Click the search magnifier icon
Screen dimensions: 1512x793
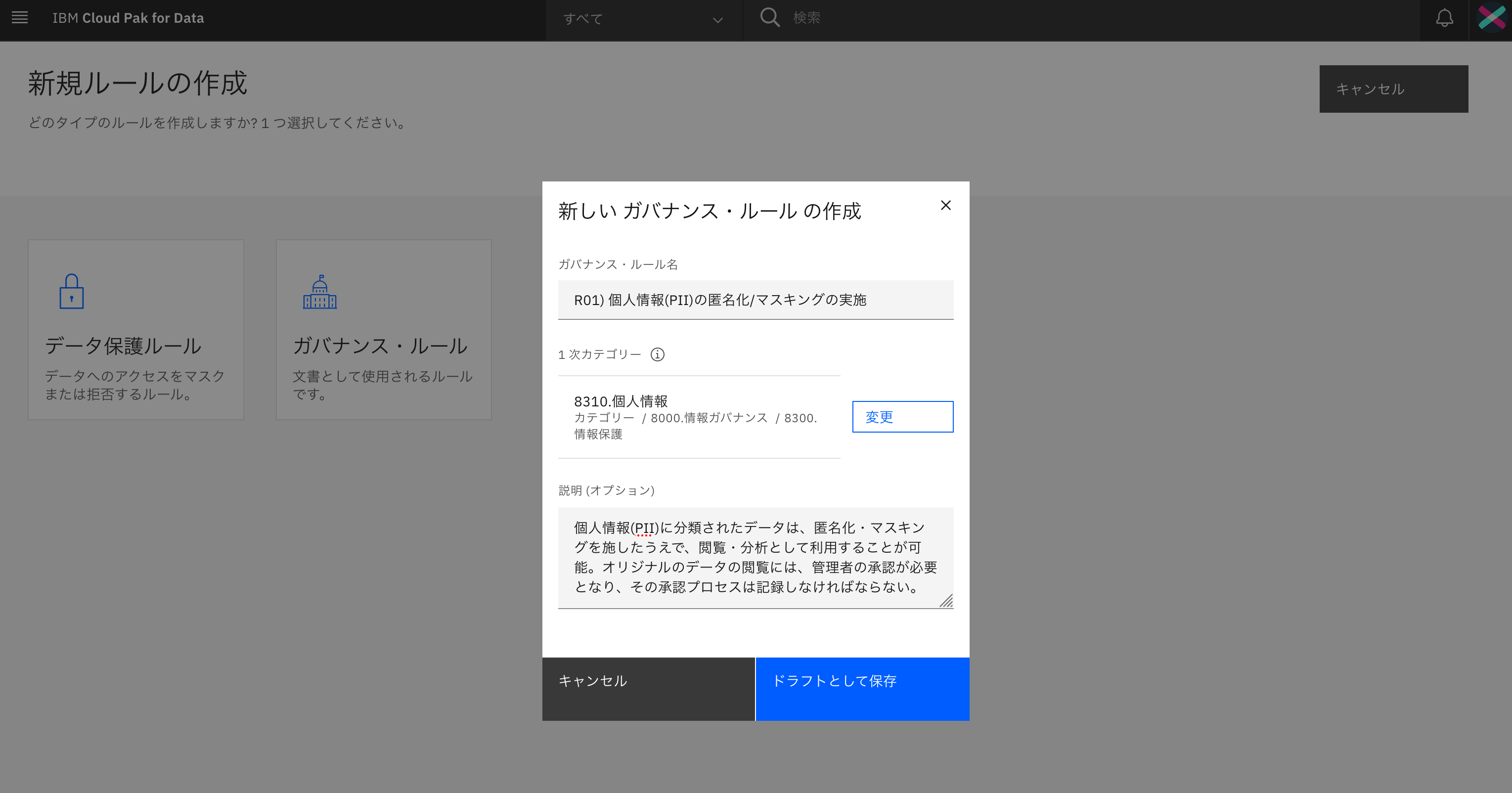pos(769,18)
